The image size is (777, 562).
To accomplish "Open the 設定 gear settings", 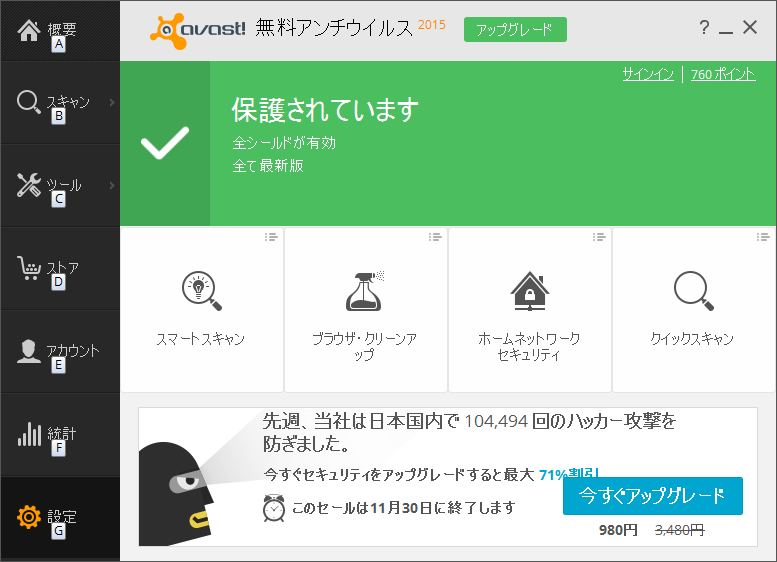I will click(x=60, y=518).
